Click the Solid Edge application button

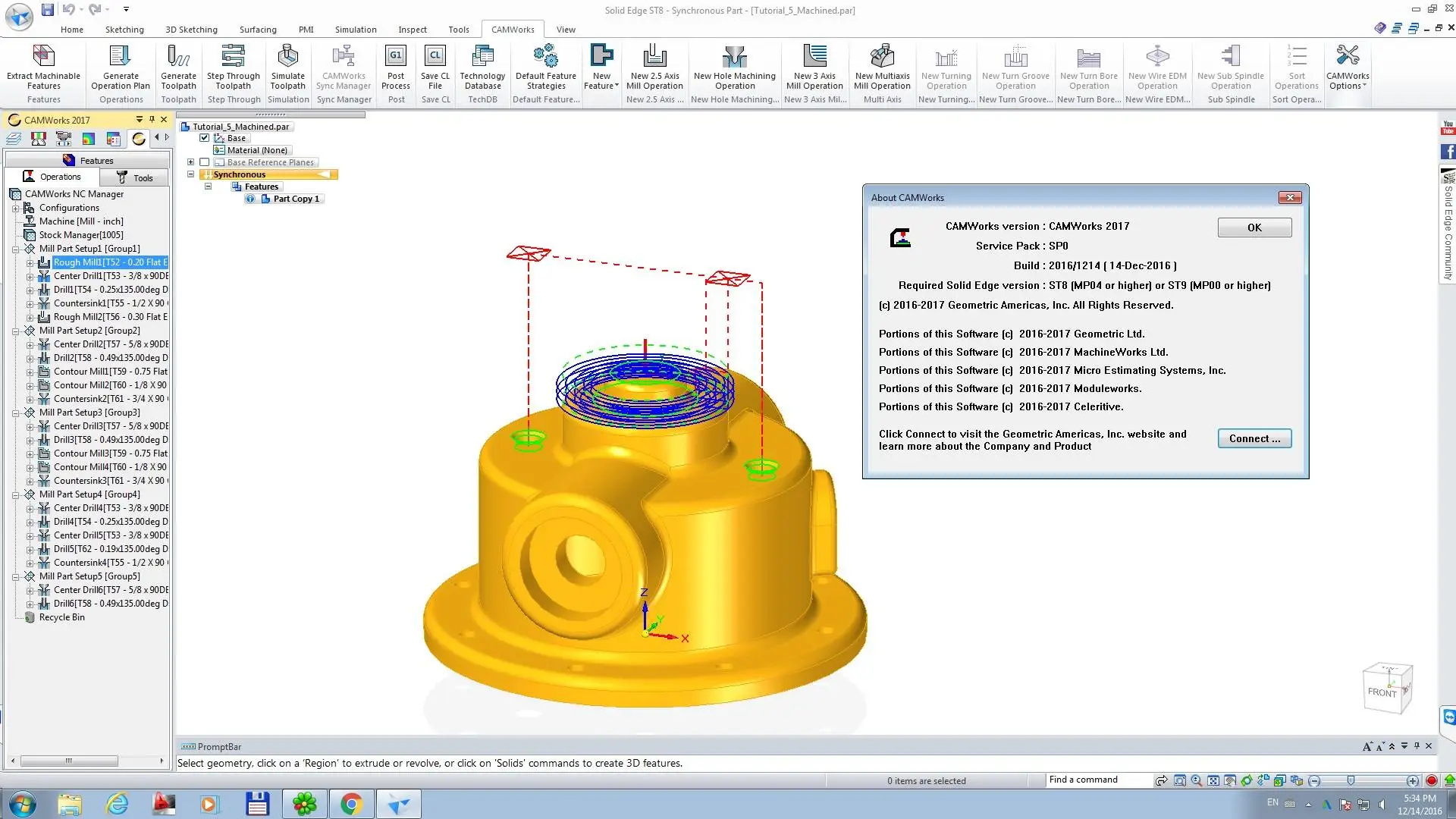coord(19,17)
